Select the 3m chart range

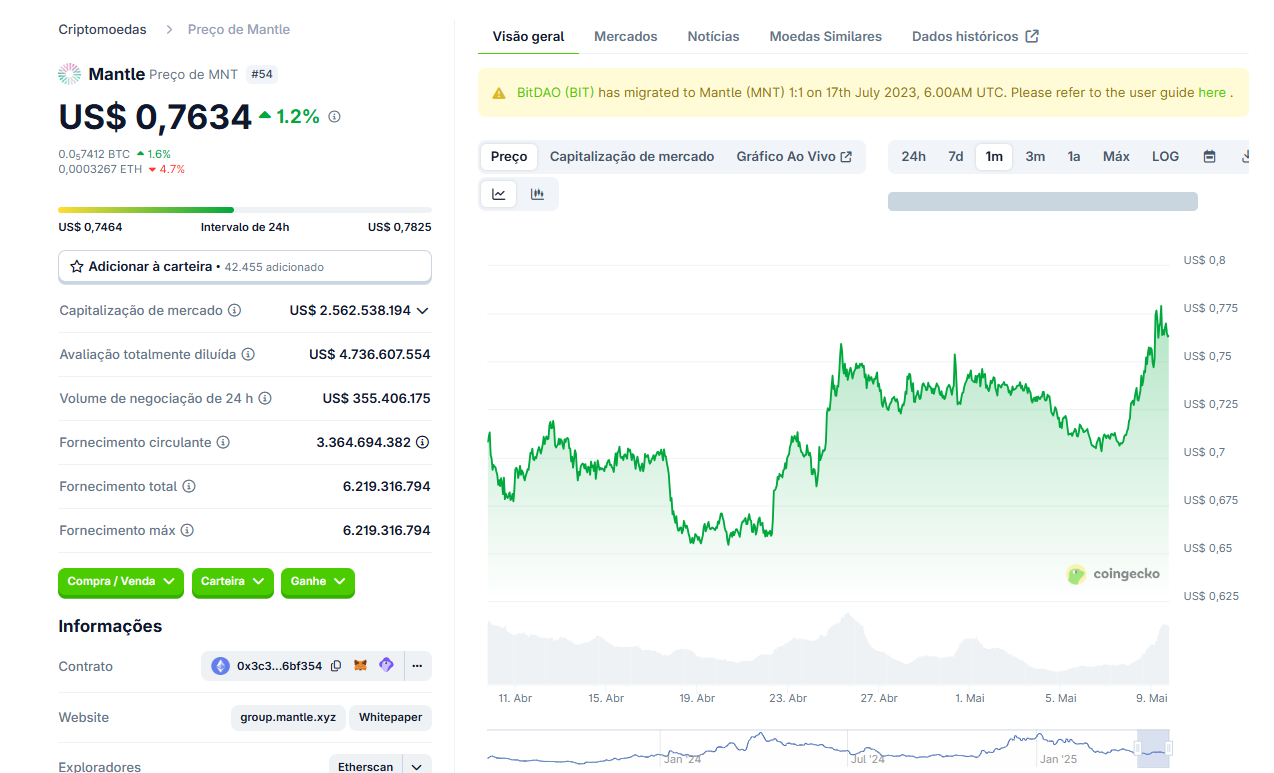[x=1035, y=157]
